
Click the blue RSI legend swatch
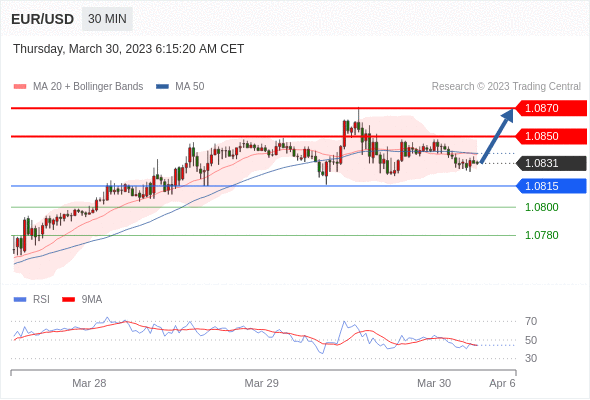coord(20,300)
